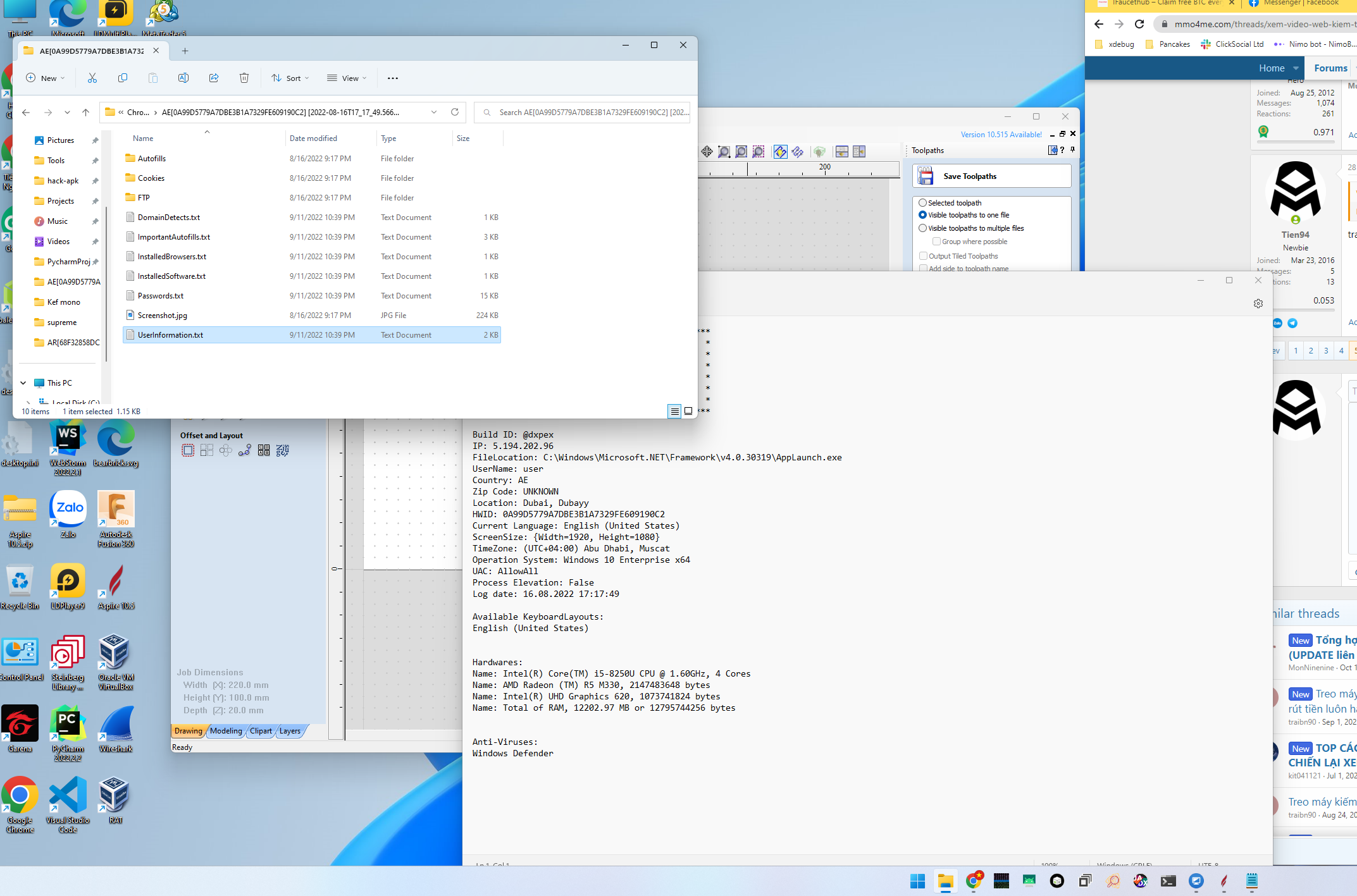Viewport: 1357px width, 896px height.
Task: Click the Toolpaths panel help question mark
Action: click(x=1062, y=150)
